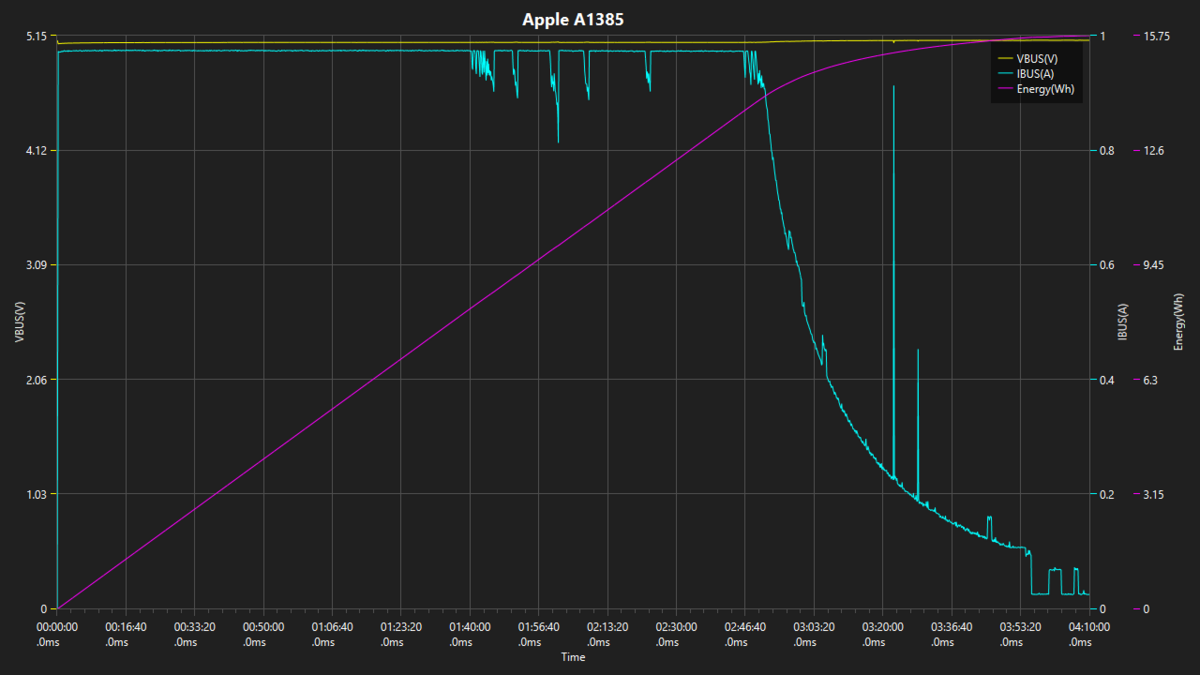This screenshot has height=675, width=1200.
Task: Click the magenta Energy legend line swatch
Action: coord(1005,89)
